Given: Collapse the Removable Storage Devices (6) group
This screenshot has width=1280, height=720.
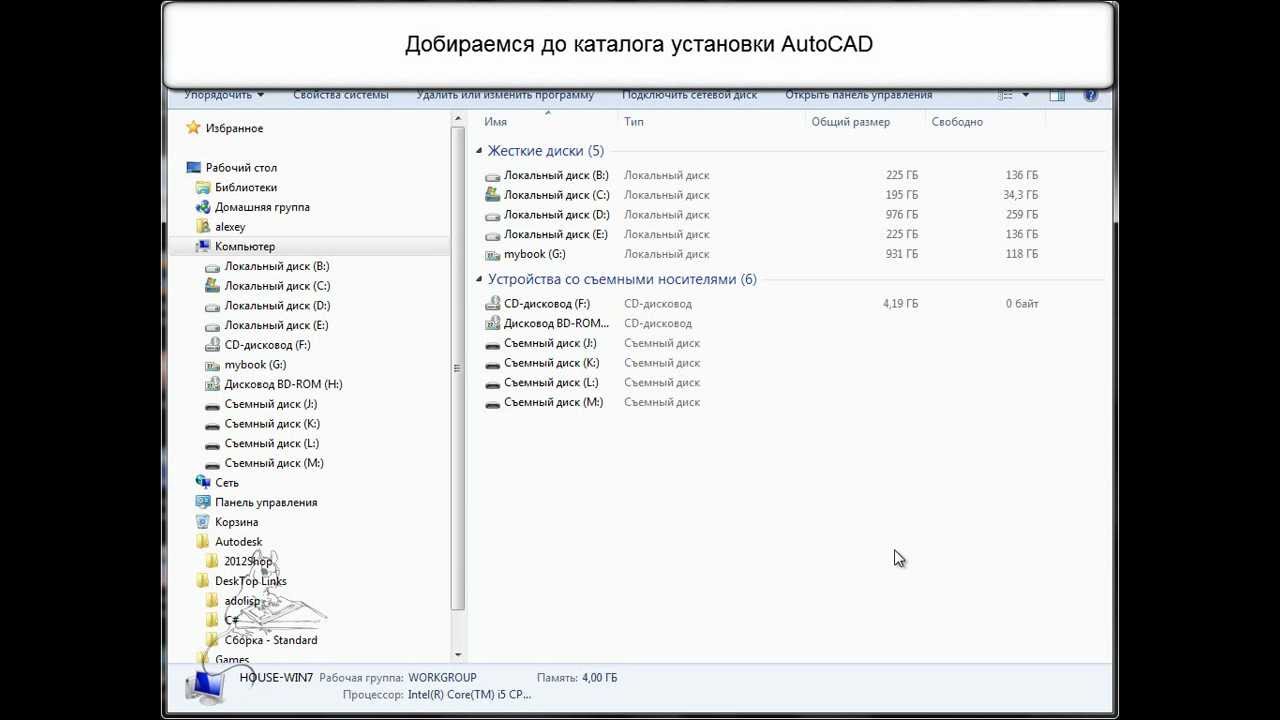Looking at the screenshot, I should pos(479,280).
